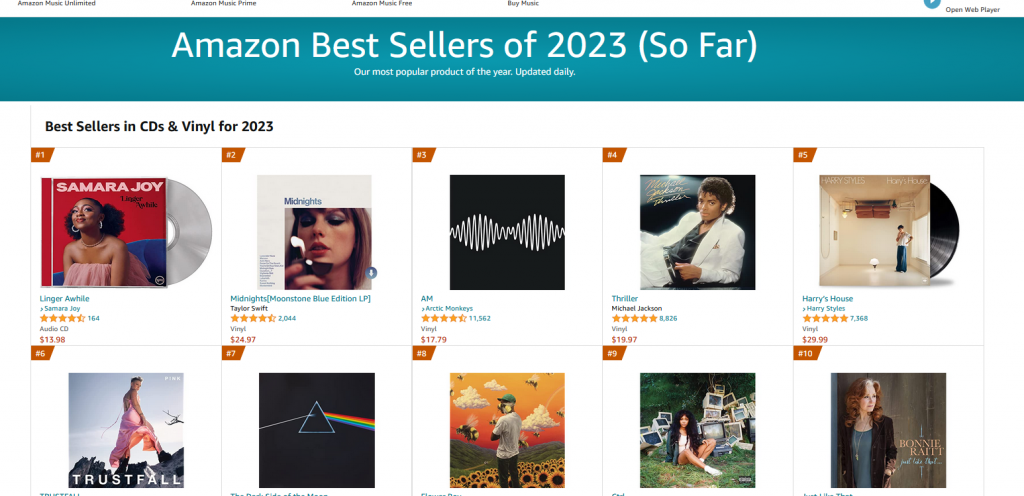View the 8,826 reviews for Thriller
Screen dimensions: 1024x496
tap(669, 318)
